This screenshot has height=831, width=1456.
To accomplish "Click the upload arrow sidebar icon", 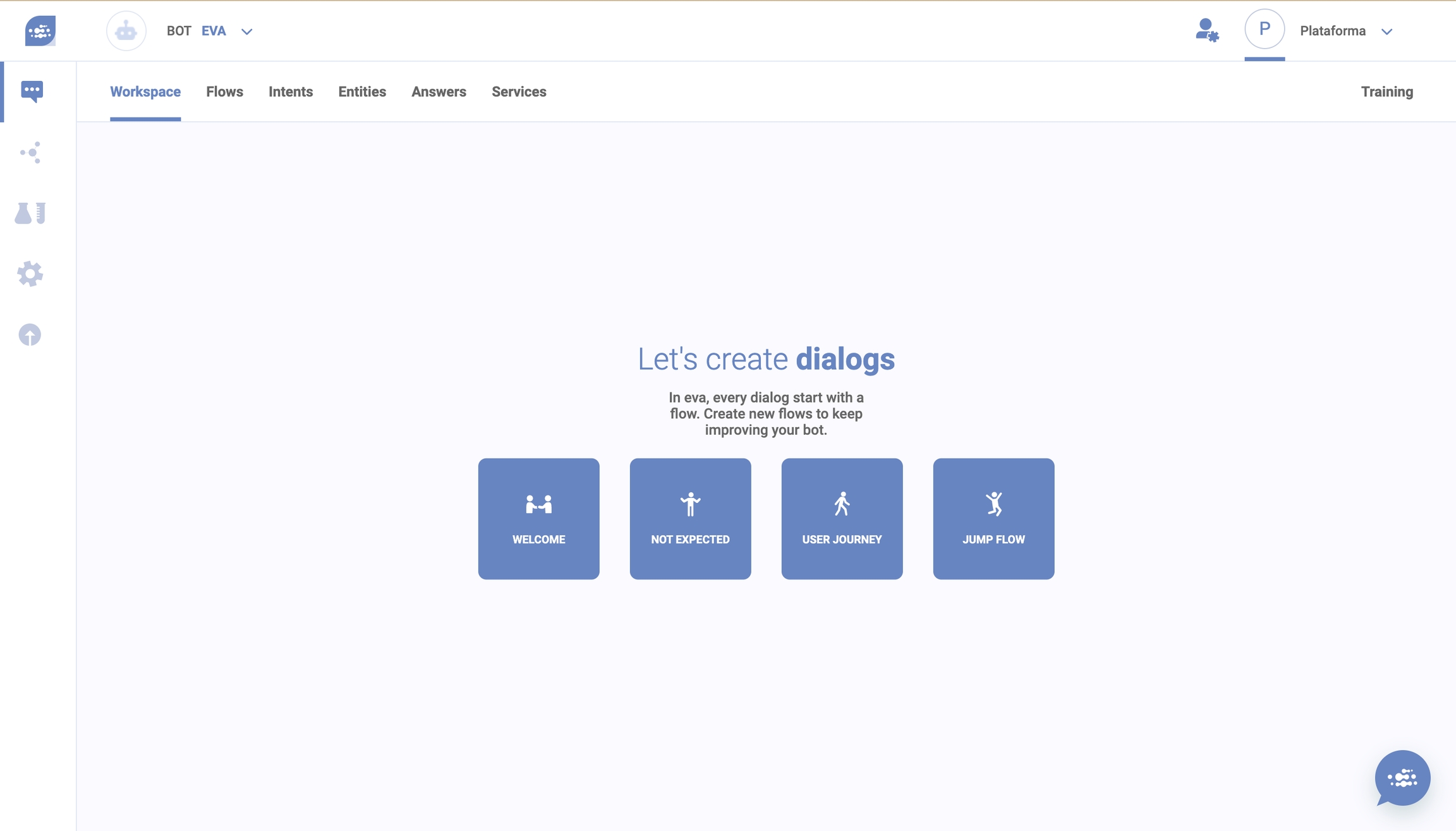I will 30,334.
